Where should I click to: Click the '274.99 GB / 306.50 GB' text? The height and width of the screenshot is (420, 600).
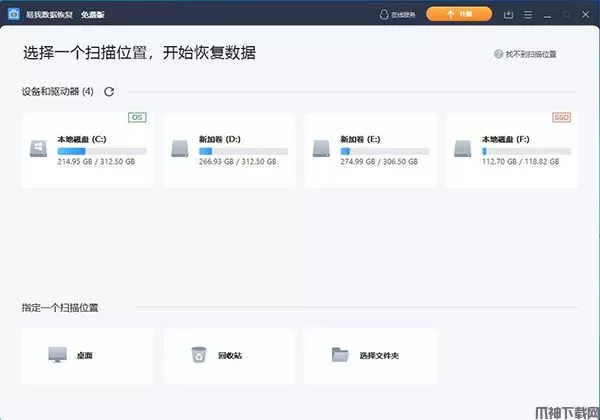click(x=379, y=162)
